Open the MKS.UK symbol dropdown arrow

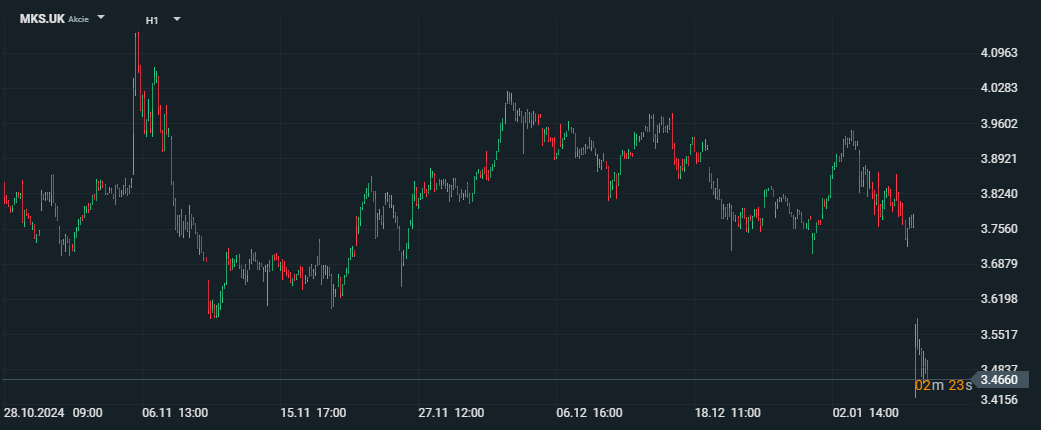101,18
